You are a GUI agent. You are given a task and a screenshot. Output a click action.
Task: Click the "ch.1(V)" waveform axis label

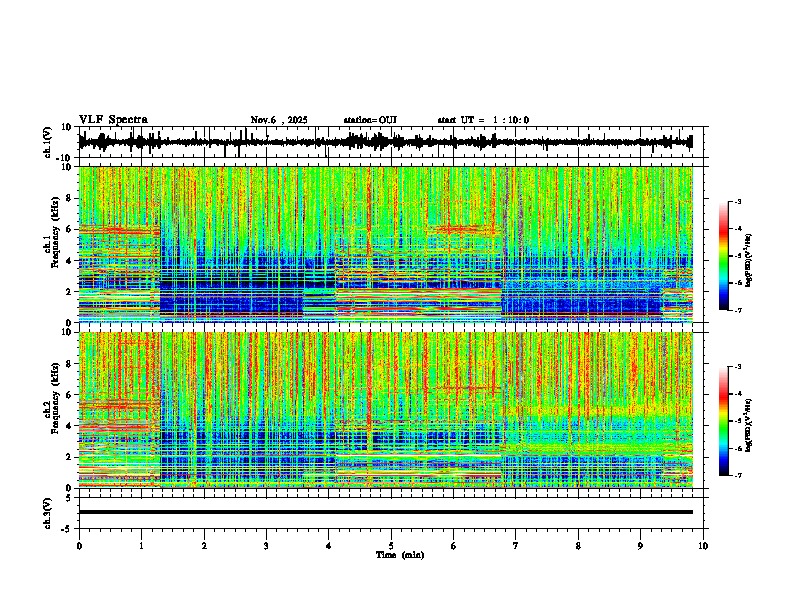pyautogui.click(x=48, y=142)
